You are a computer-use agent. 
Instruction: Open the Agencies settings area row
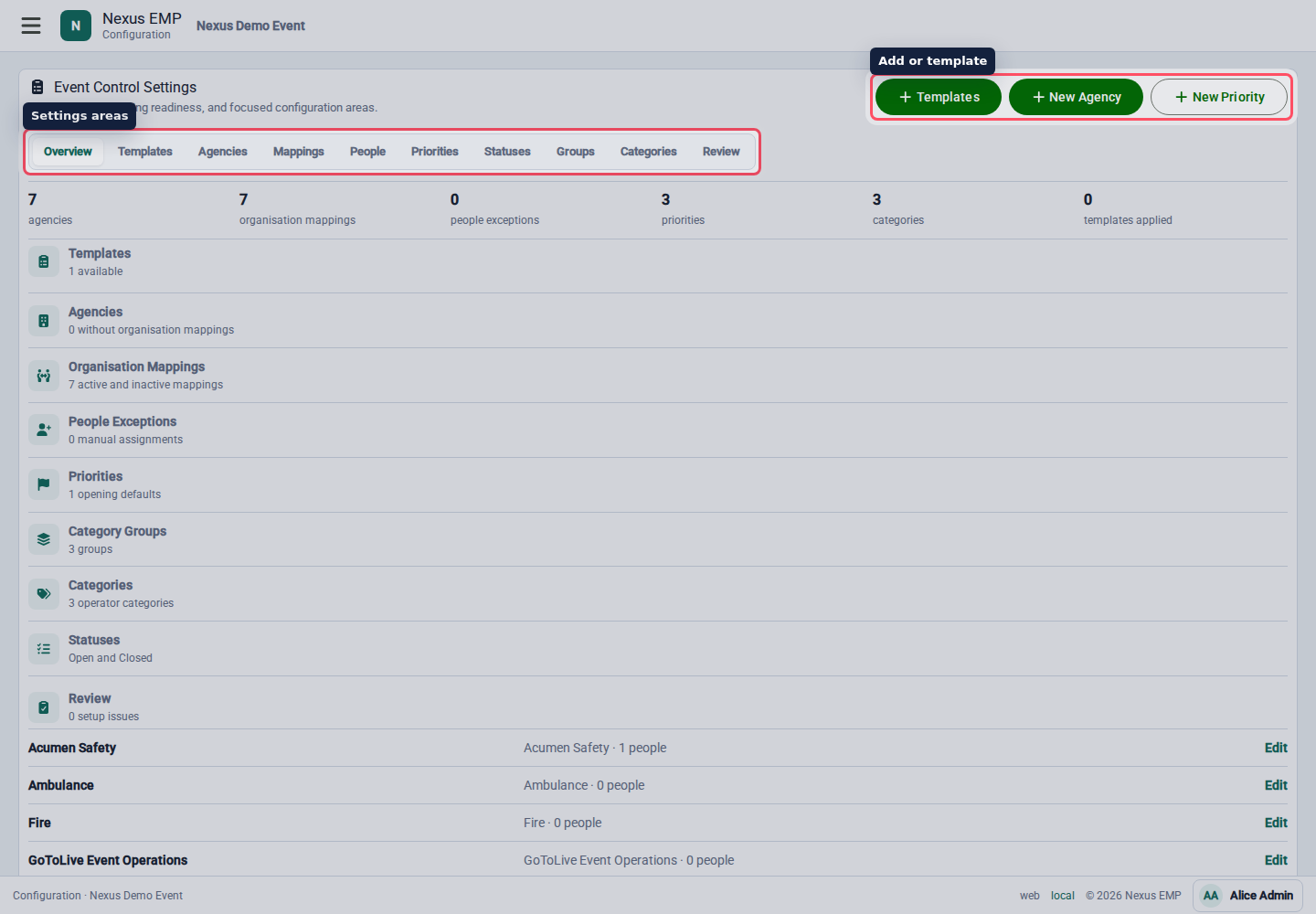point(658,321)
